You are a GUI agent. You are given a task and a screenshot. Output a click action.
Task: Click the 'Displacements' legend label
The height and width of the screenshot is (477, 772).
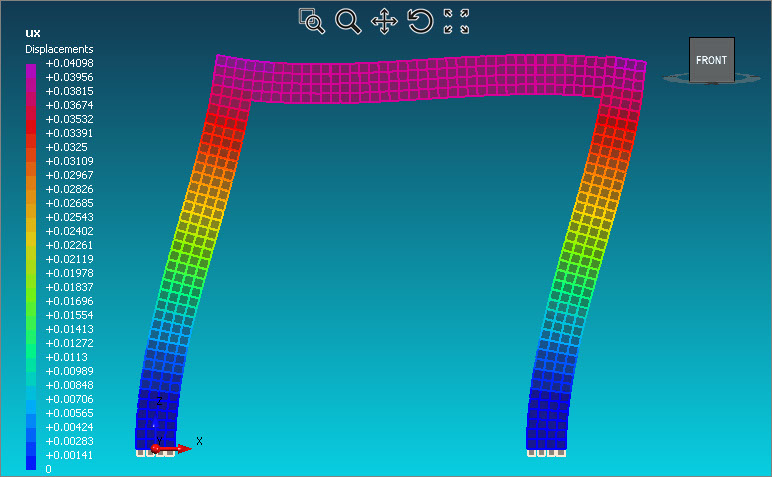59,49
